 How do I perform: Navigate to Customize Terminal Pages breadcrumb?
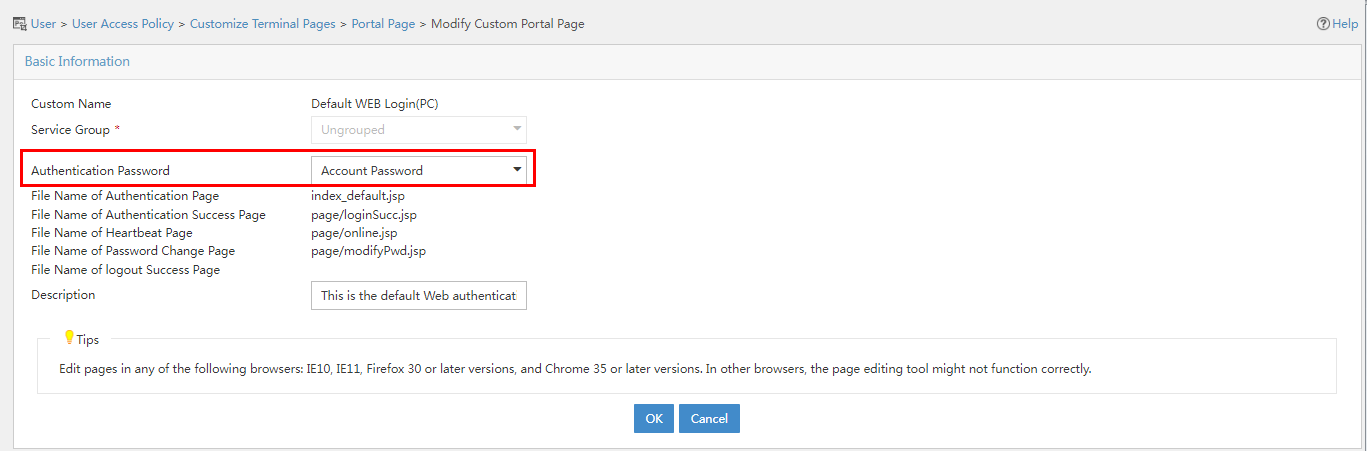[263, 24]
